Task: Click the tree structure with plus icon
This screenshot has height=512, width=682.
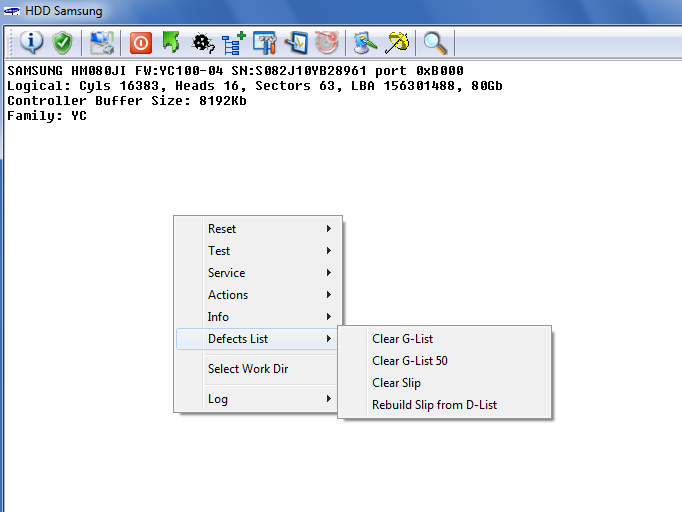Action: click(234, 43)
